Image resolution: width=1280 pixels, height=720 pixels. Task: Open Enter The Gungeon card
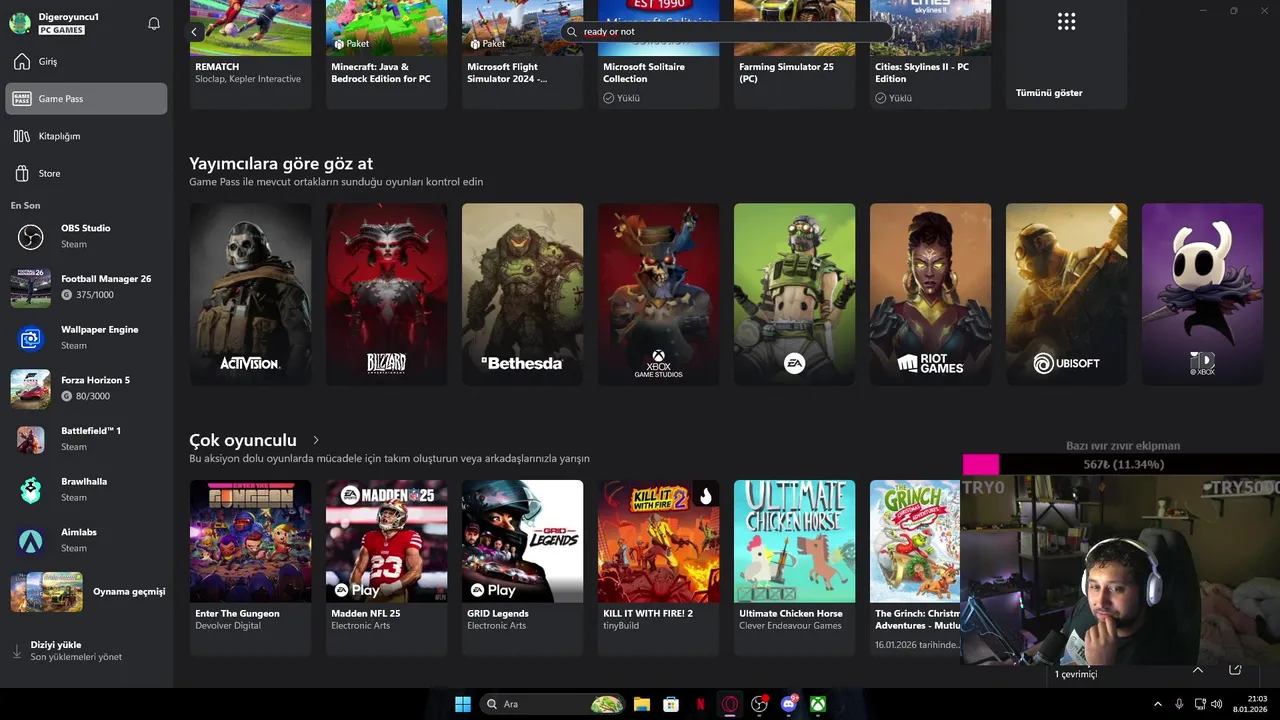[x=250, y=567]
